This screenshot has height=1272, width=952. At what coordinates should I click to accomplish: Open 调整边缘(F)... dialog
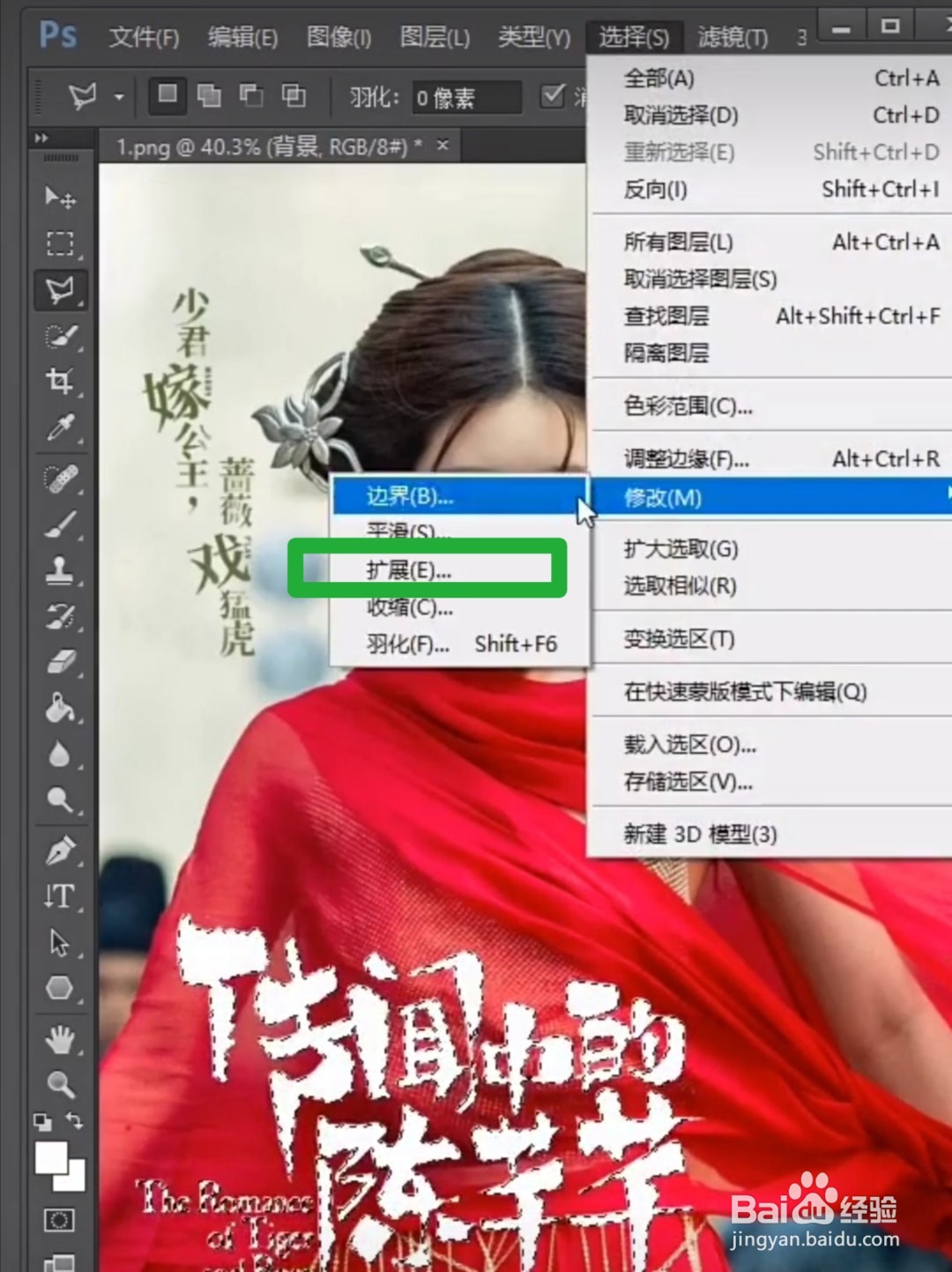coord(770,459)
